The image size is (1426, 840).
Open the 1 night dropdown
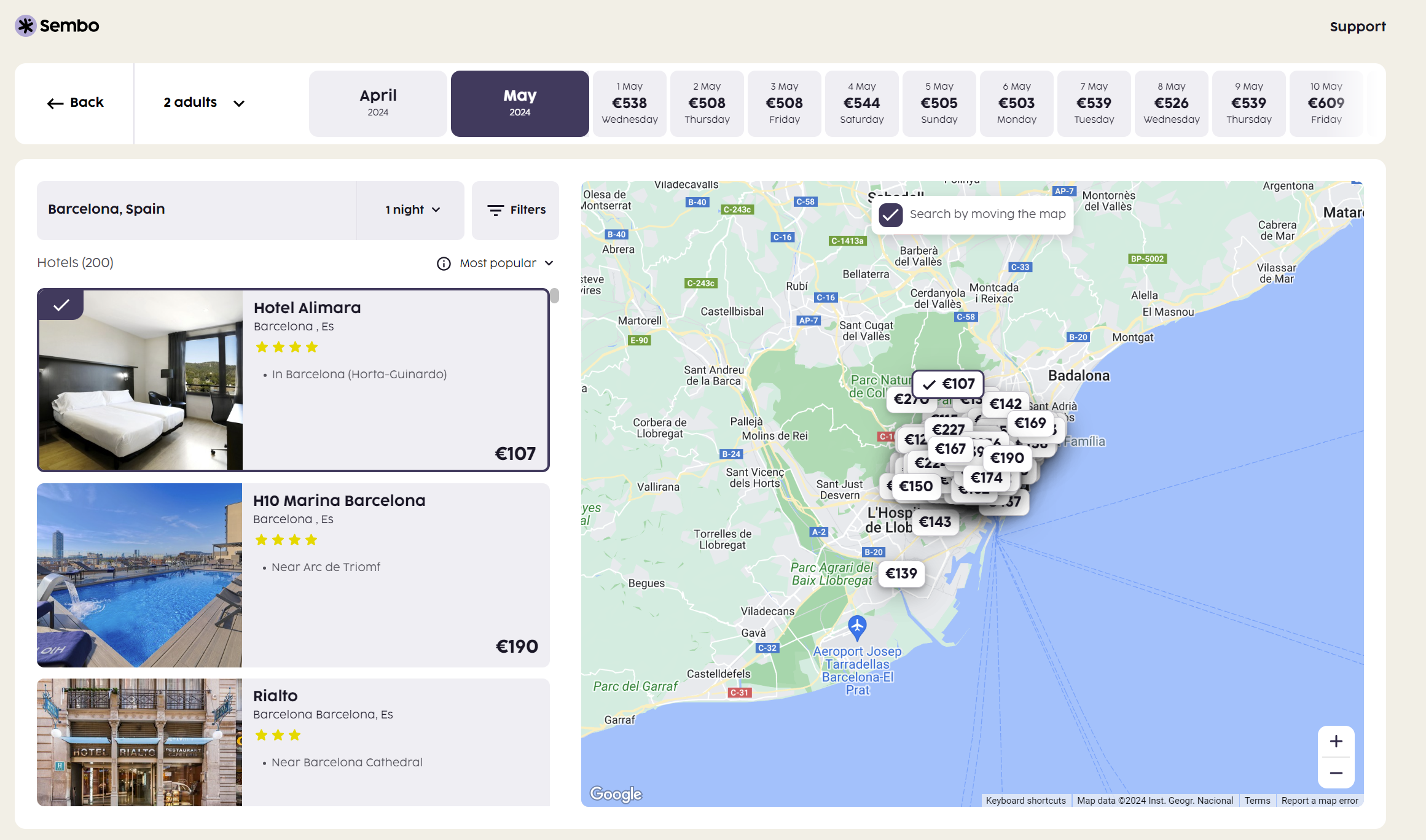pos(413,210)
